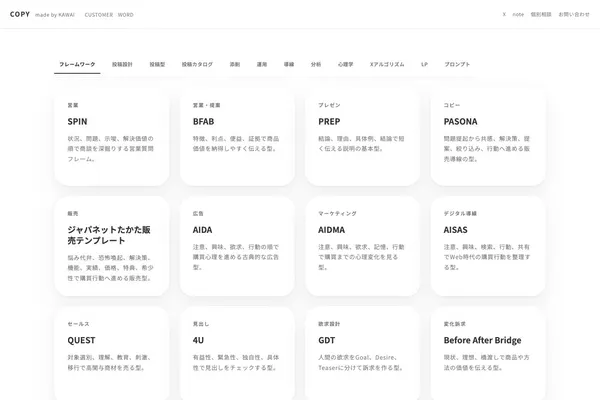Open the BFAB framework card
600x400 pixels.
(237, 137)
